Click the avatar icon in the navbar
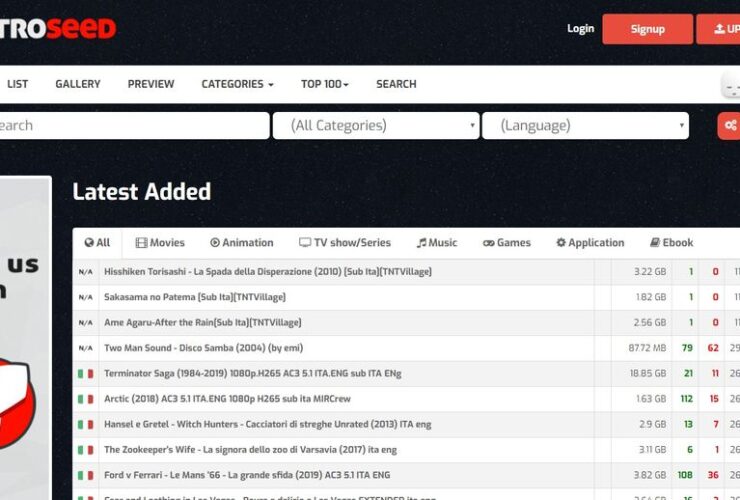This screenshot has height=500, width=740. pos(730,86)
